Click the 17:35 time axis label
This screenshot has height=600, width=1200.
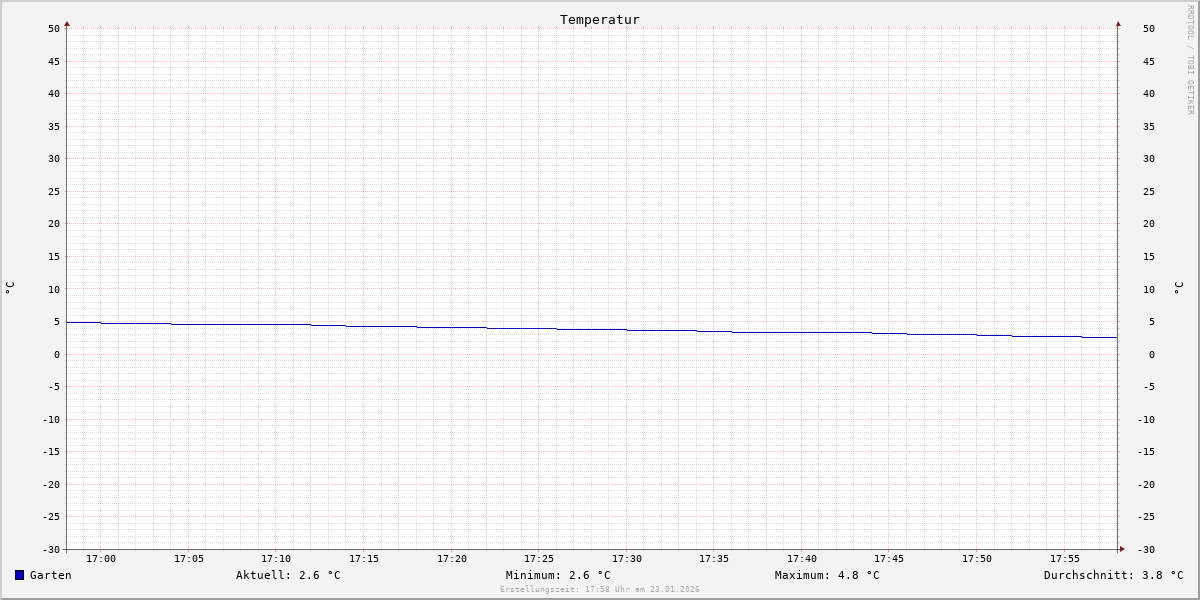(714, 558)
